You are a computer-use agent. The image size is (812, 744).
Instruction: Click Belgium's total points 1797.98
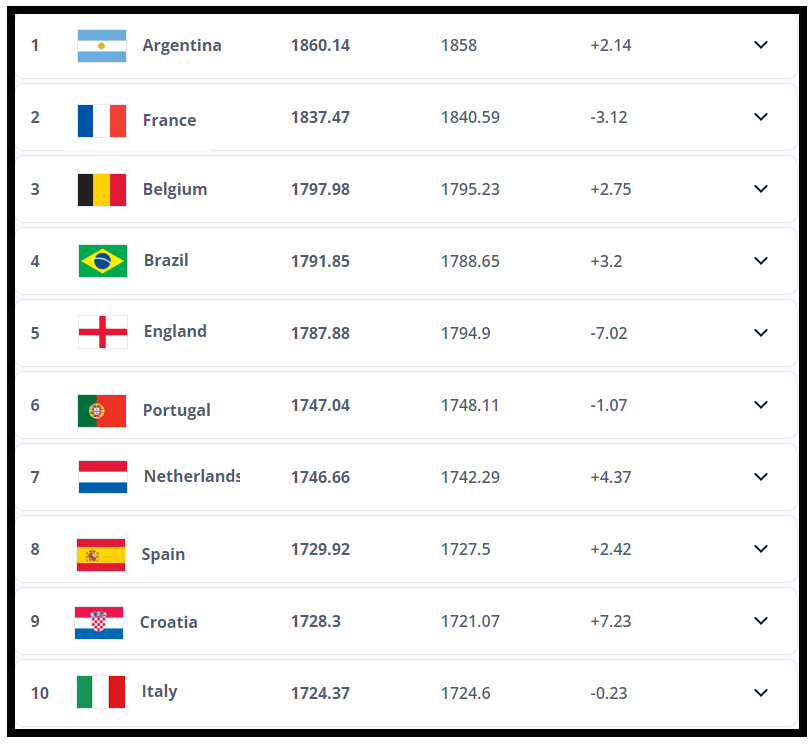(x=320, y=189)
